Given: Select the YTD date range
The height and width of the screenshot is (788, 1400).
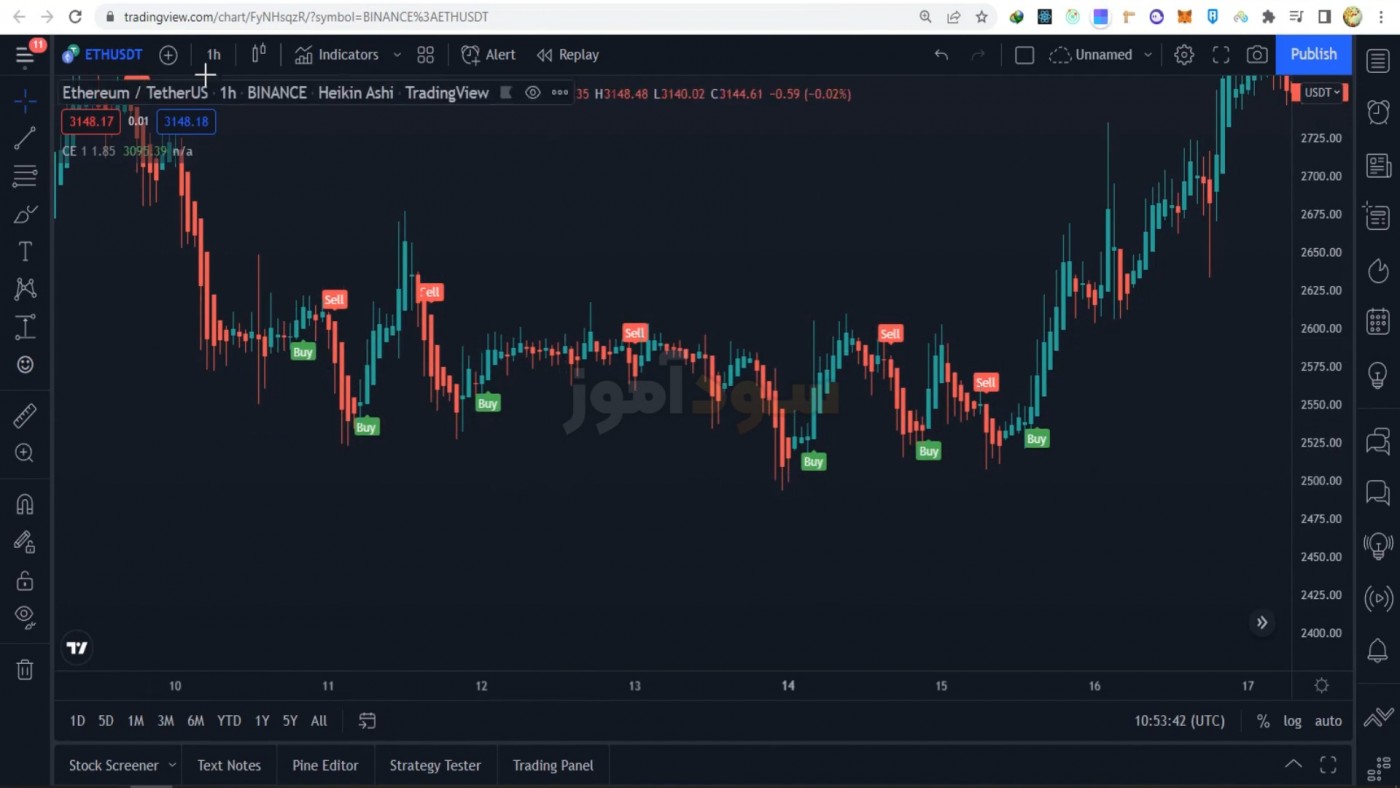Looking at the screenshot, I should pos(229,721).
